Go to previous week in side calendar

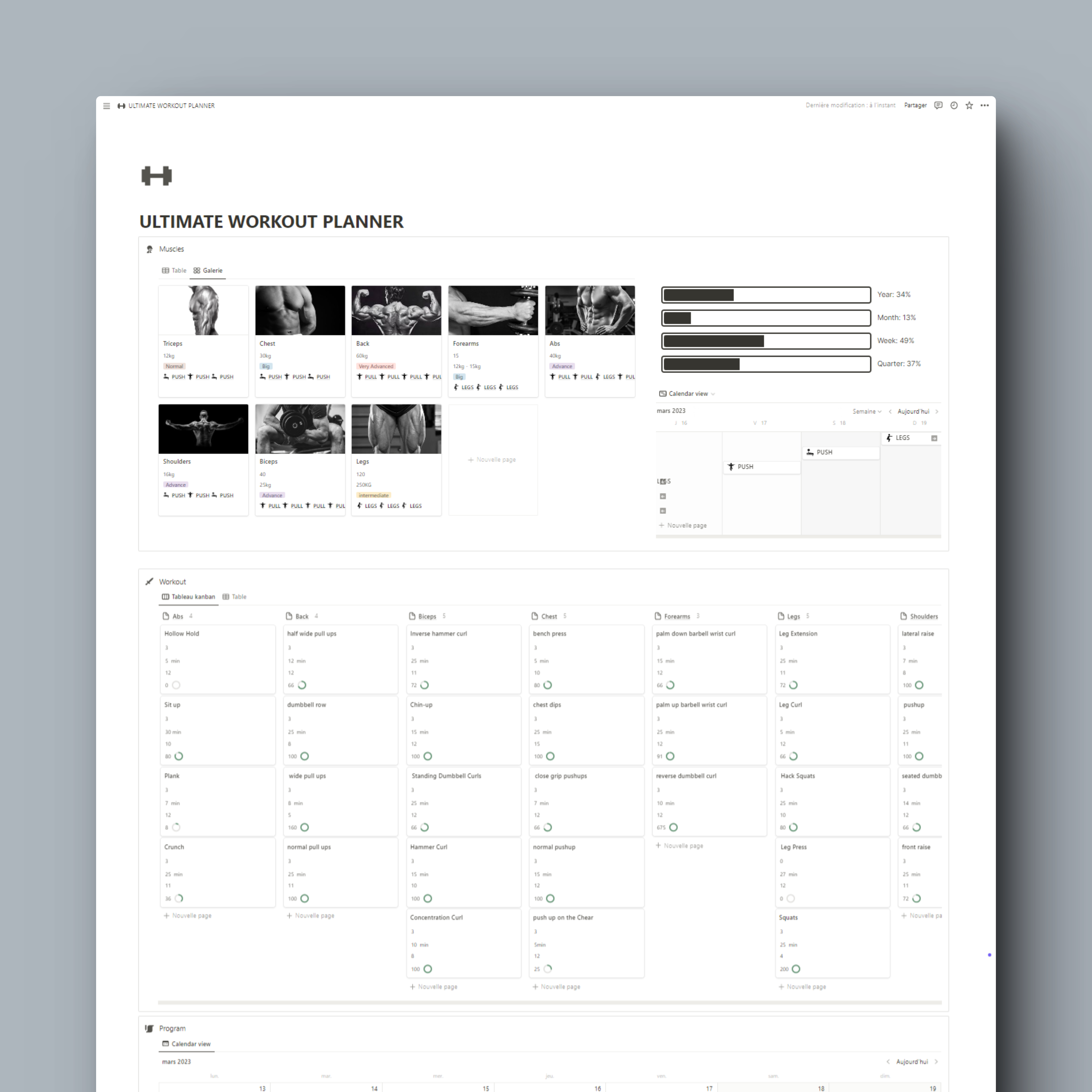[890, 412]
